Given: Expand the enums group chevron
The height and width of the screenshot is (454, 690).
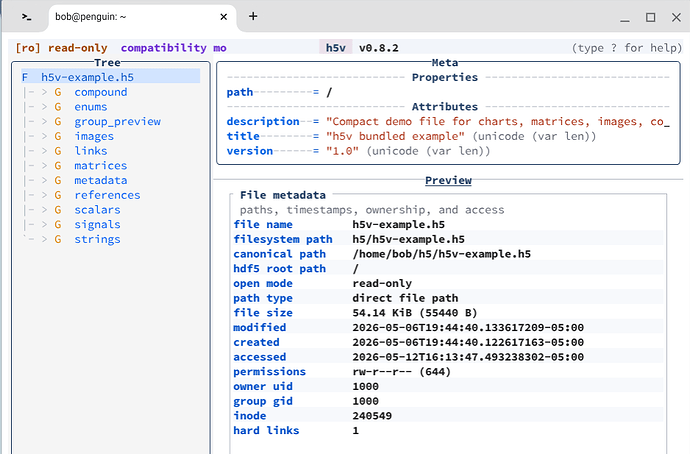Looking at the screenshot, I should 44,106.
